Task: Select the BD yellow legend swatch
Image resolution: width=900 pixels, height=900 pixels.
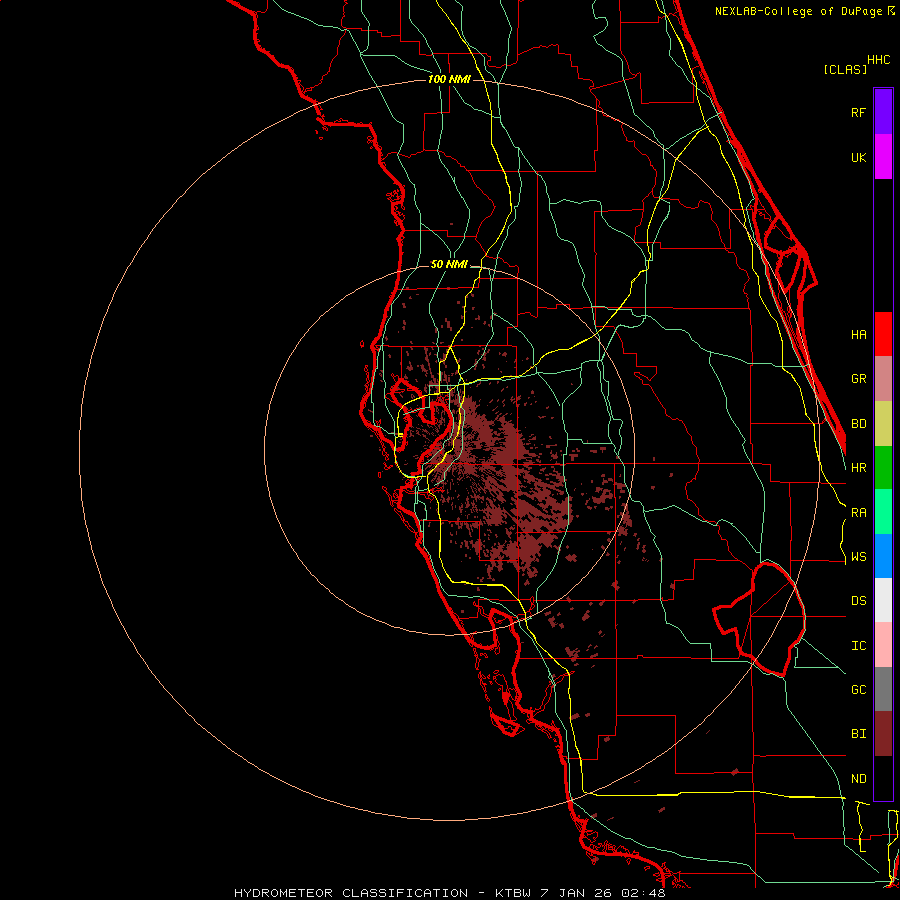Action: tap(883, 424)
